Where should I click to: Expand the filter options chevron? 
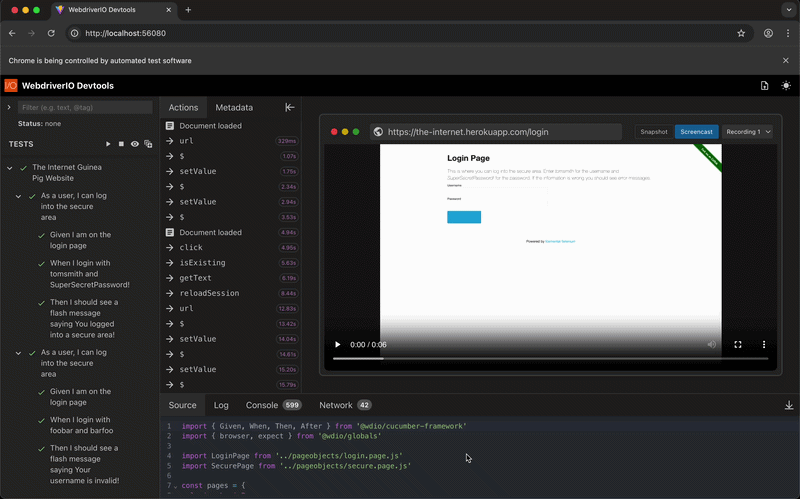pos(9,107)
